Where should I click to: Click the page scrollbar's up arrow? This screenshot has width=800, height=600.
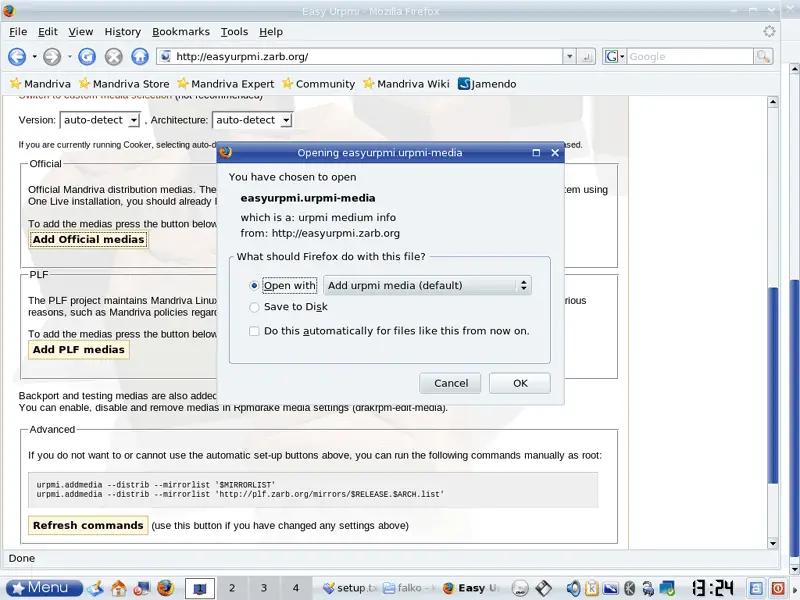[773, 102]
